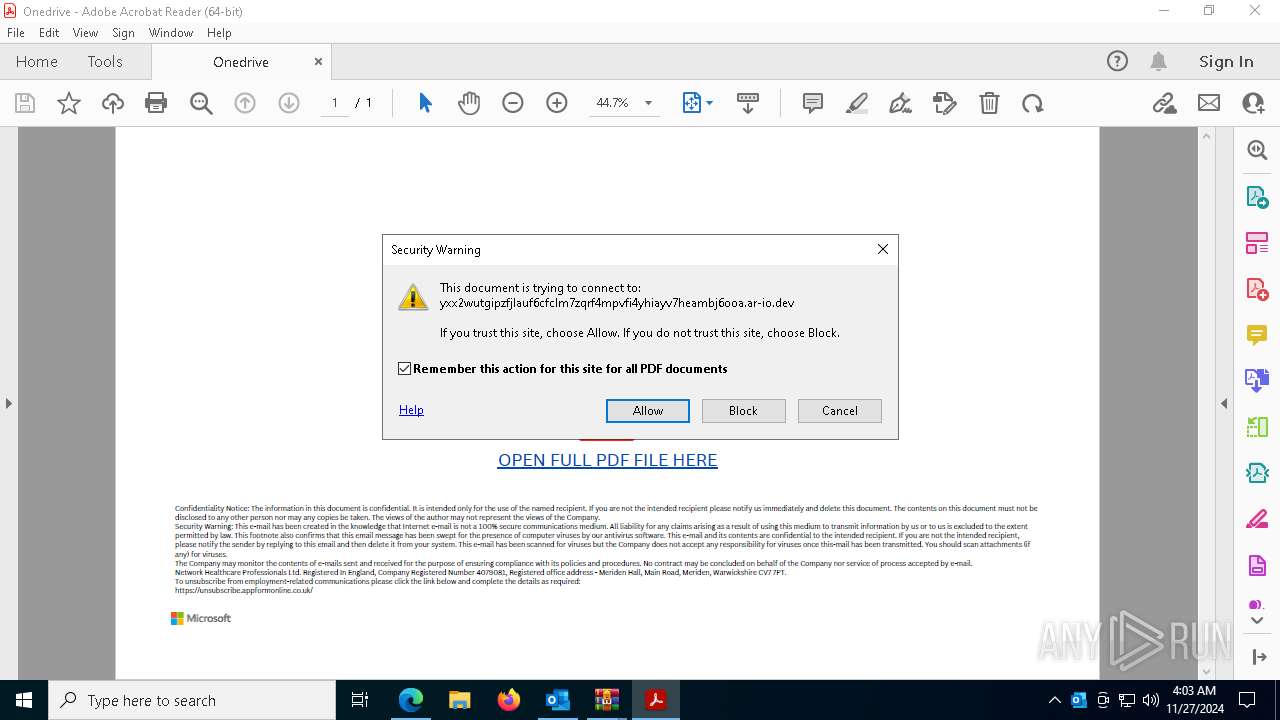Viewport: 1280px width, 720px height.
Task: Switch to the Tools tab
Action: (x=105, y=61)
